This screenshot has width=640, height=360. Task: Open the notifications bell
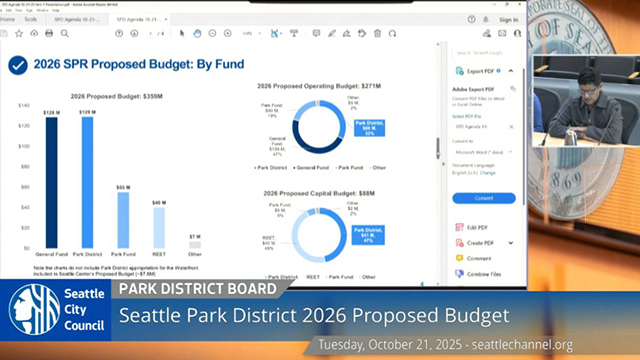pos(486,19)
